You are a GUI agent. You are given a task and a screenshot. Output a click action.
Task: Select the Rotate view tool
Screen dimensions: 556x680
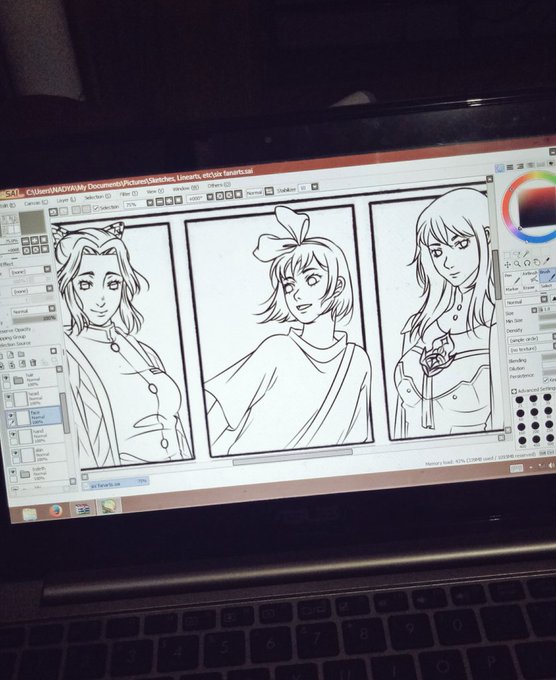[527, 263]
